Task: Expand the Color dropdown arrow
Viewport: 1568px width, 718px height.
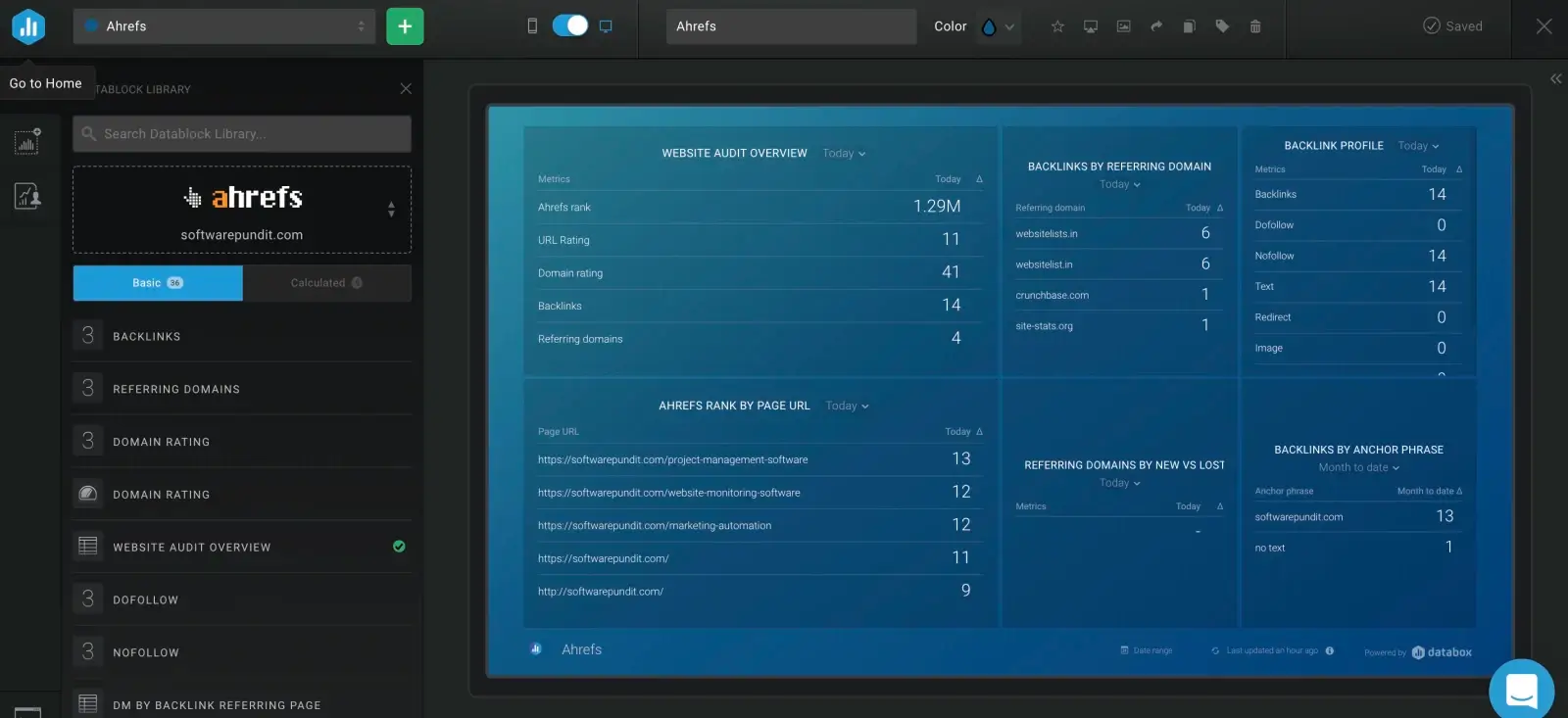Action: tap(1009, 27)
